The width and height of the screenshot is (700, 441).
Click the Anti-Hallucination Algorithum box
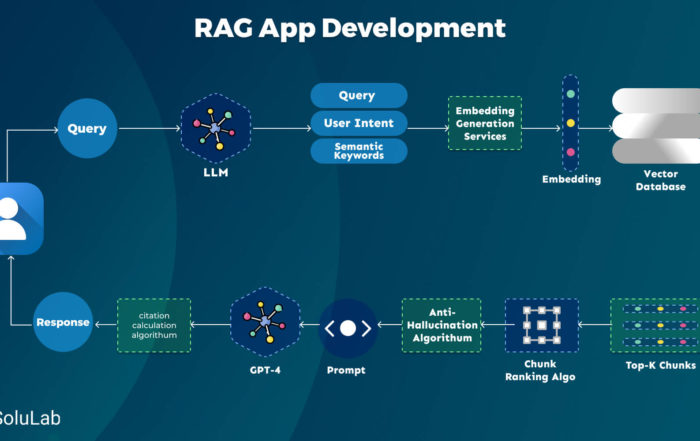click(x=442, y=325)
